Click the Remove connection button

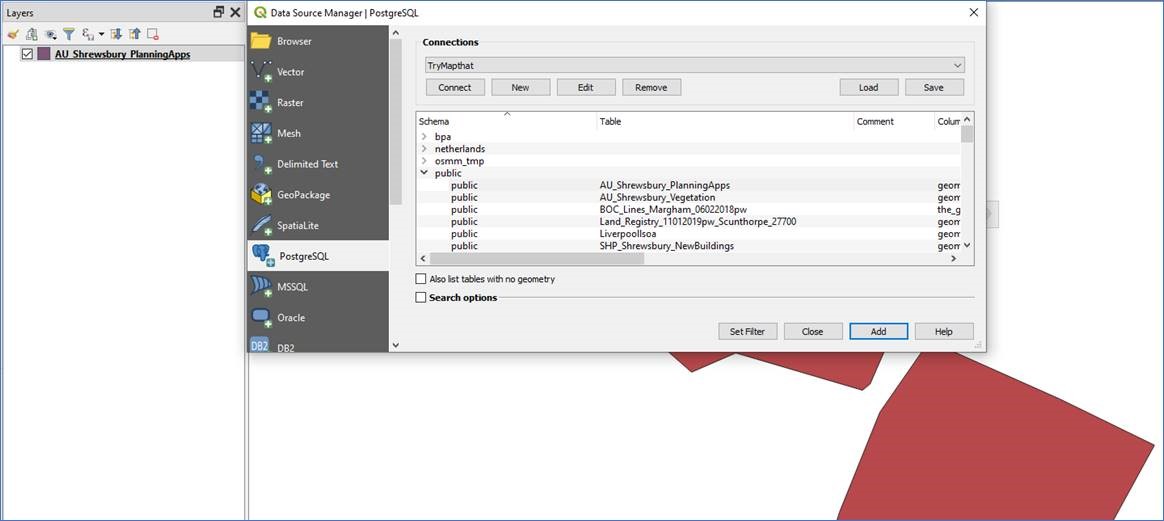651,88
